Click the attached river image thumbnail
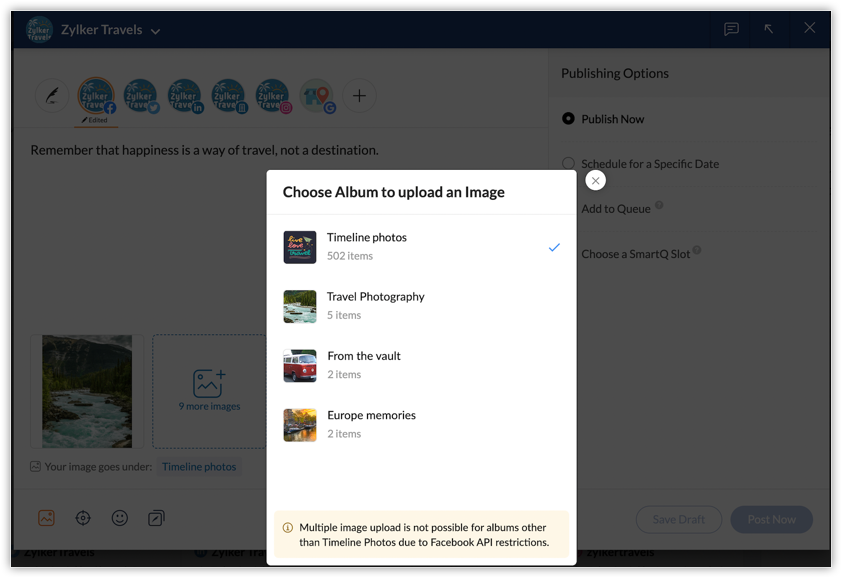The image size is (842, 578). pos(87,392)
